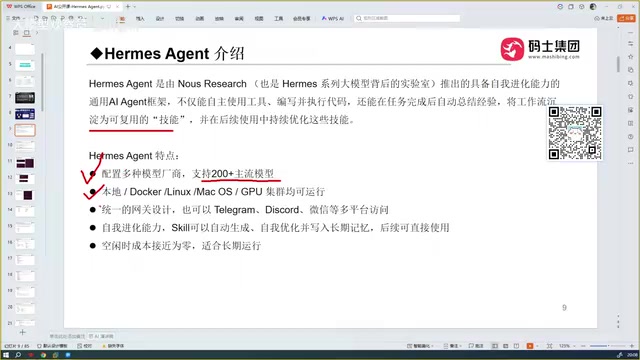
Task: Select slide 10 thumbnail
Action: pos(25,146)
